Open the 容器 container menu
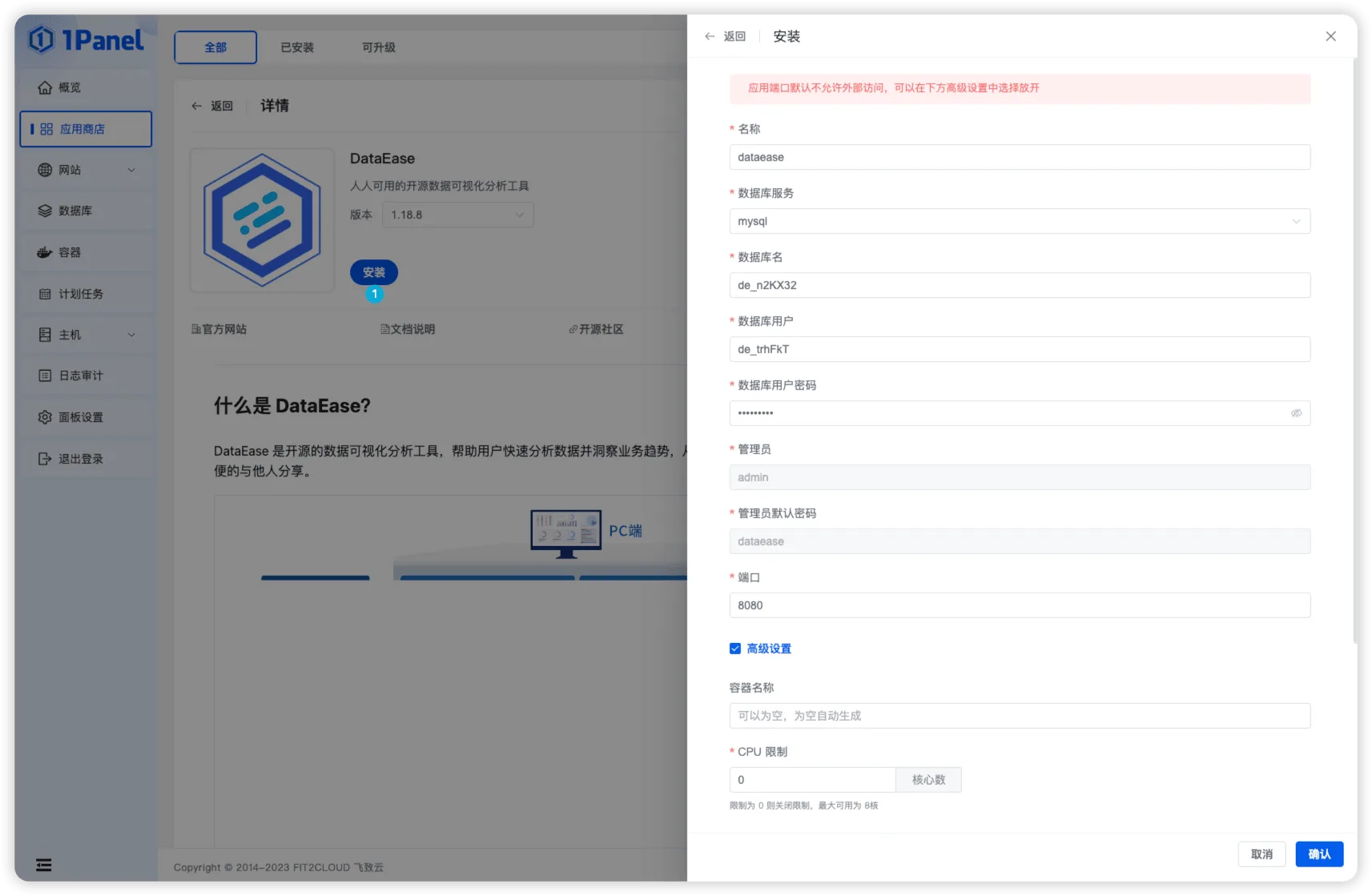Screen dimensions: 1372x896 click(86, 252)
